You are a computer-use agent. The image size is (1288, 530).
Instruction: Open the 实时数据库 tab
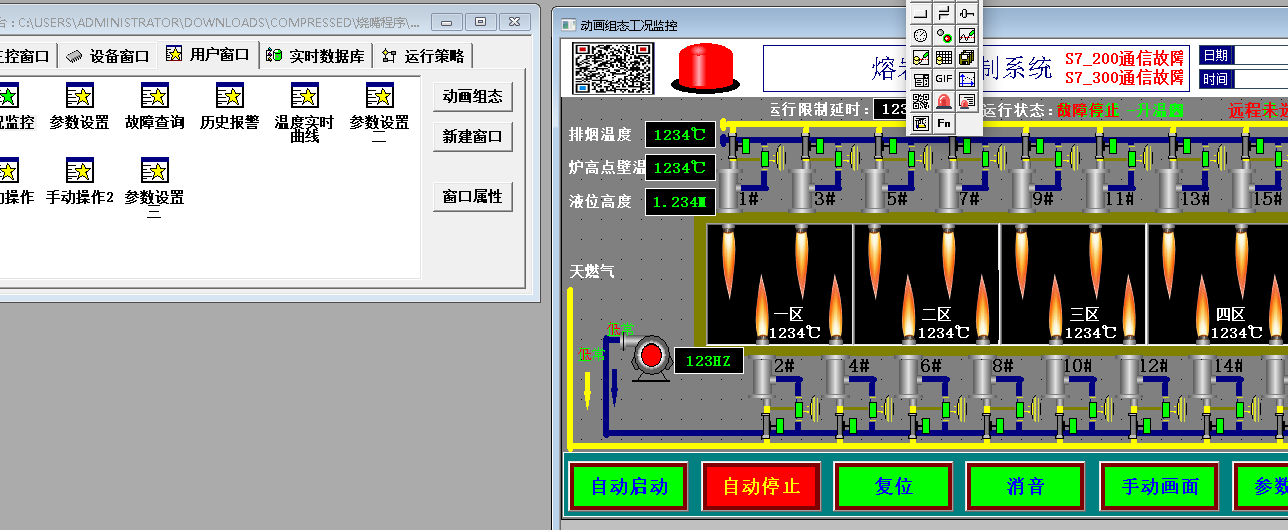pyautogui.click(x=317, y=56)
